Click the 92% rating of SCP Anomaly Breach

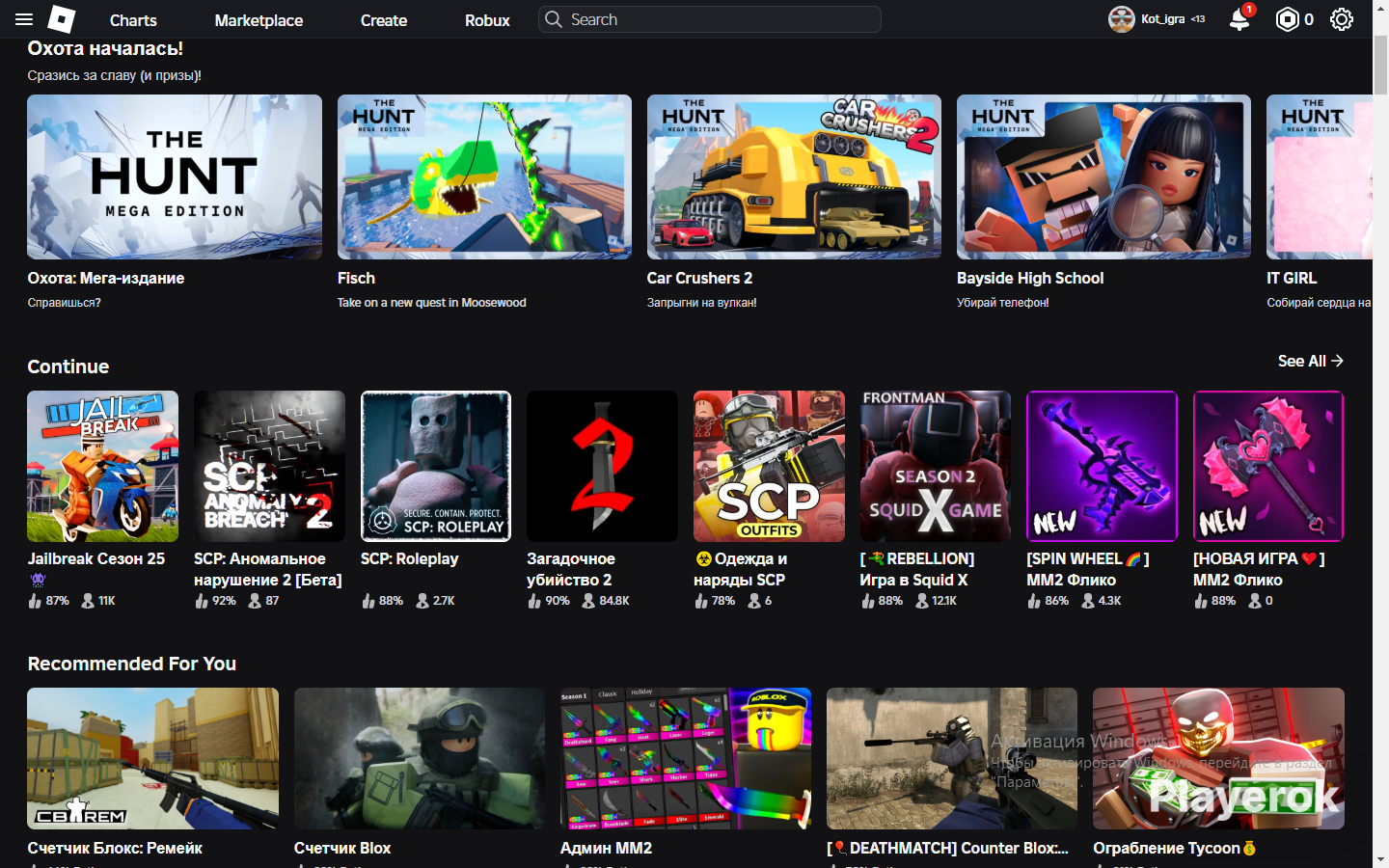[224, 601]
